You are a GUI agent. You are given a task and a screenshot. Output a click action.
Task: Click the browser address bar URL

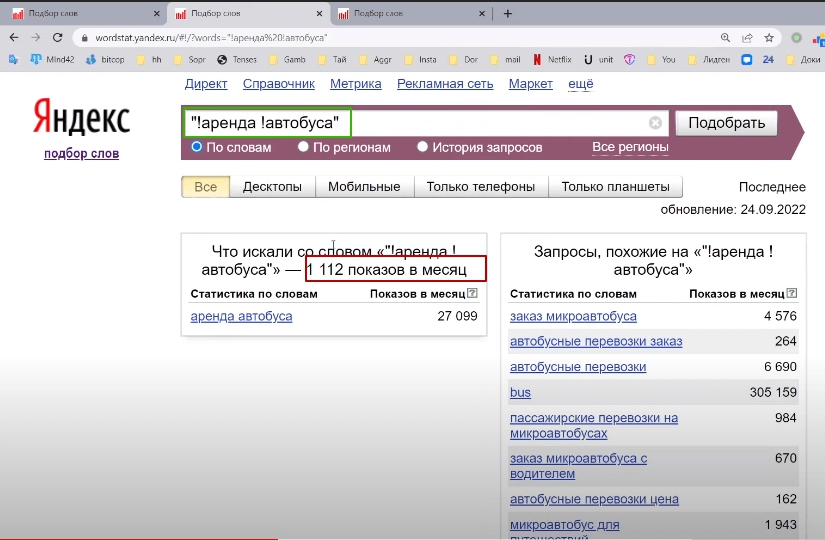click(211, 38)
